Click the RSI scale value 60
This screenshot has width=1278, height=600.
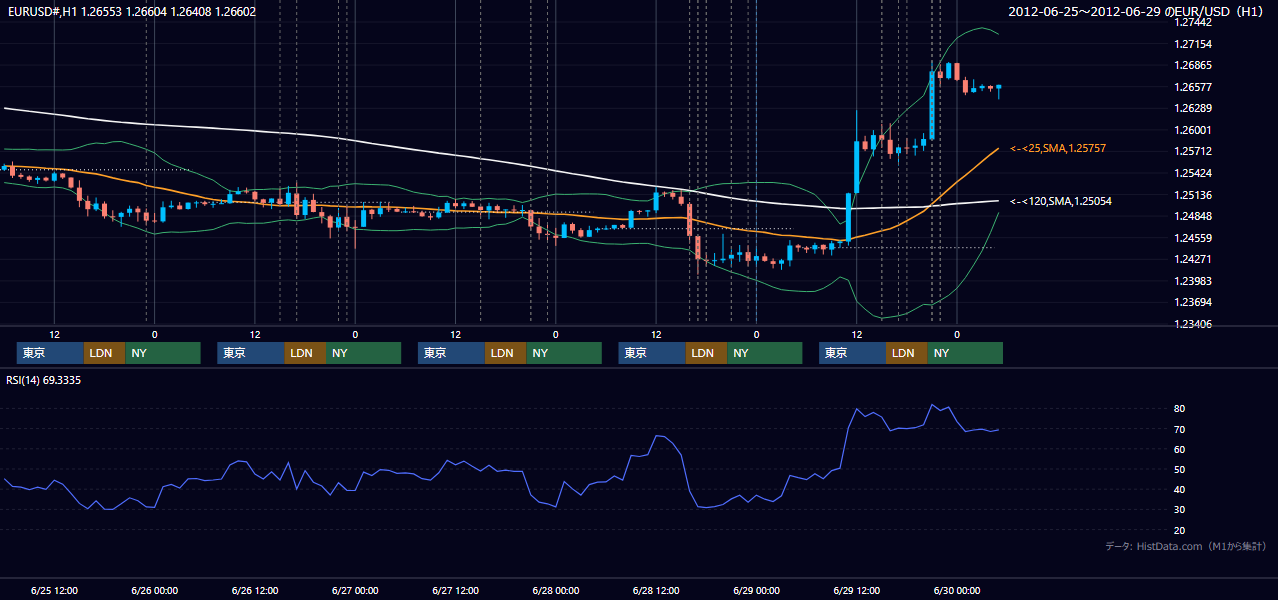pos(1180,450)
